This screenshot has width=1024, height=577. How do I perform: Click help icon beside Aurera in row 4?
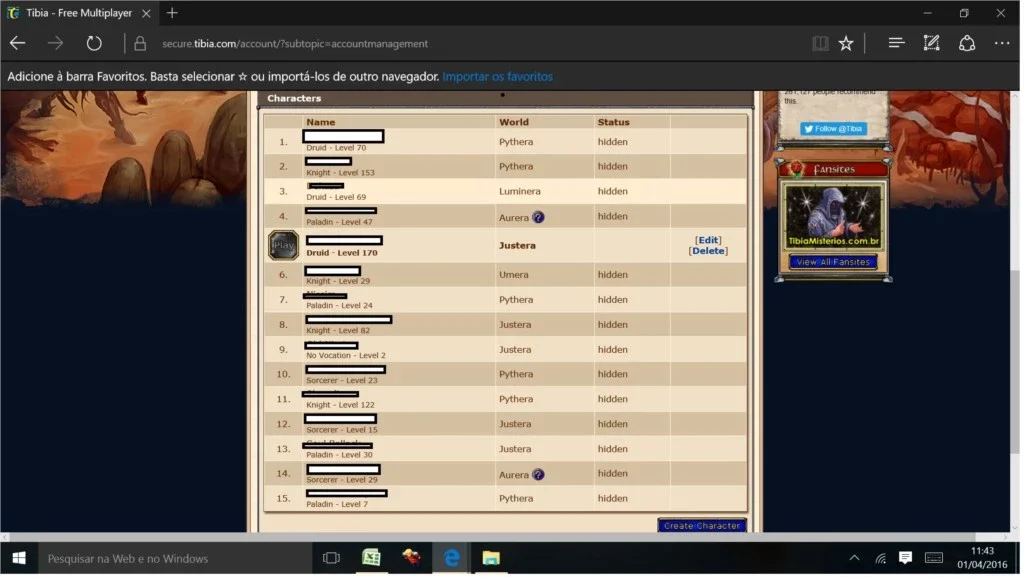538,218
